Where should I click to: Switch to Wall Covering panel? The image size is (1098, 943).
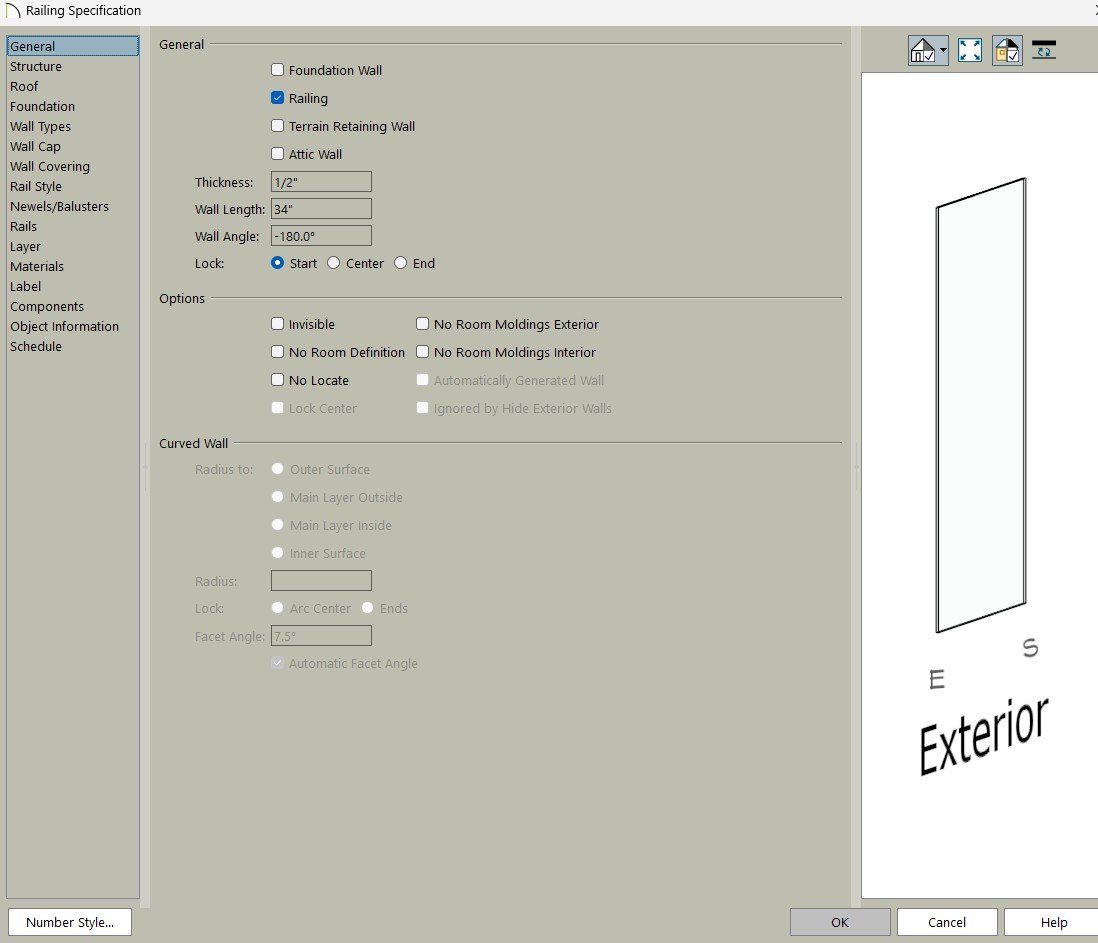[x=73, y=167]
